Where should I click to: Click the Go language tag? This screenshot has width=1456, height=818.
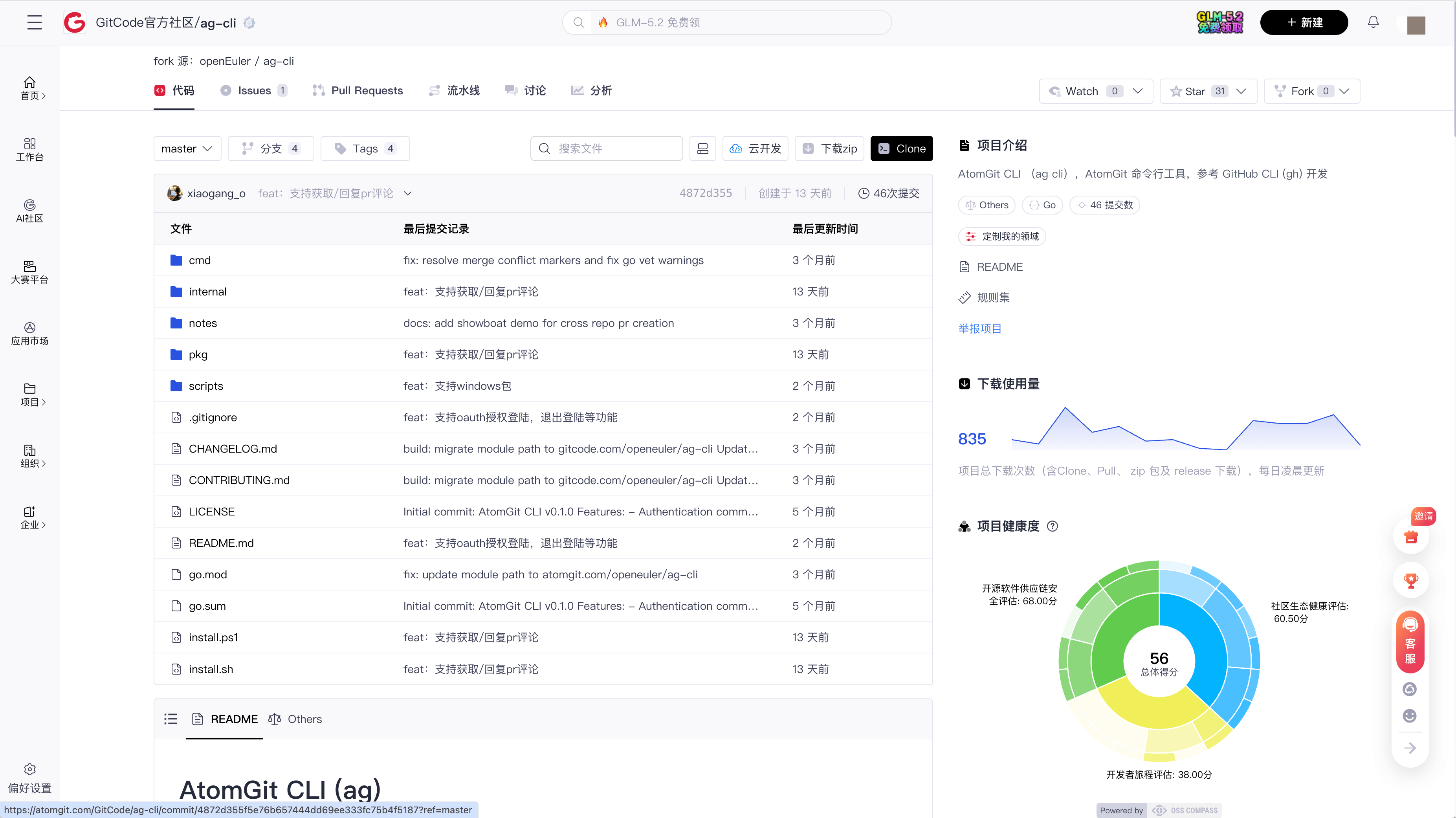pos(1042,205)
